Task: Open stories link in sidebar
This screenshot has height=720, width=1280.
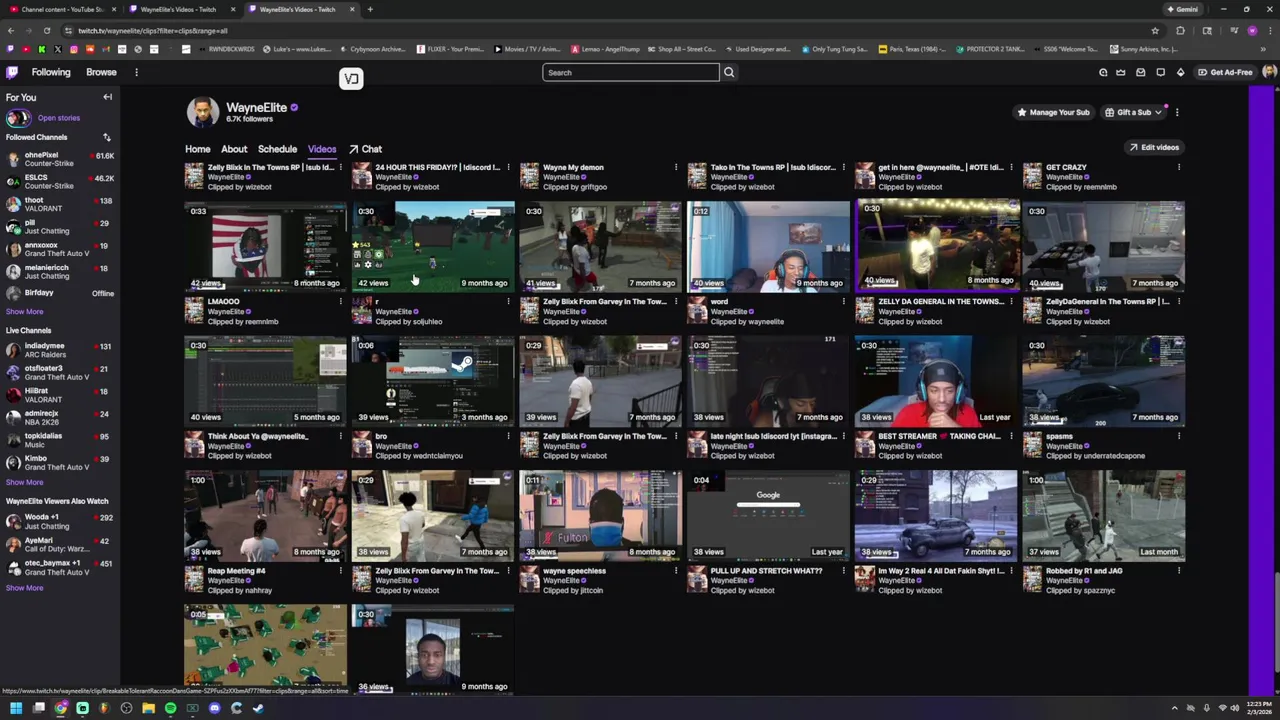Action: (58, 118)
